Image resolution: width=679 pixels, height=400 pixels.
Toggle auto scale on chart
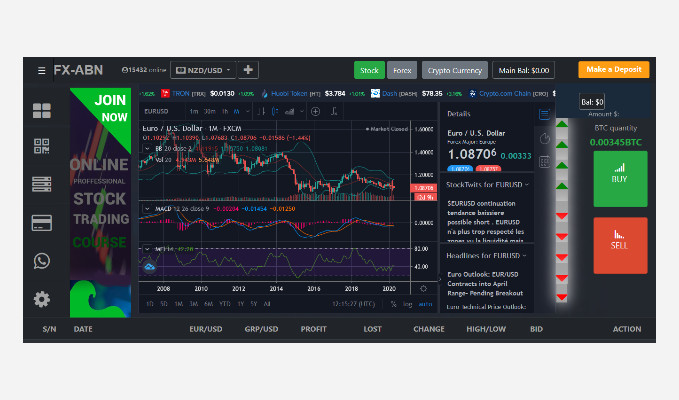[425, 304]
